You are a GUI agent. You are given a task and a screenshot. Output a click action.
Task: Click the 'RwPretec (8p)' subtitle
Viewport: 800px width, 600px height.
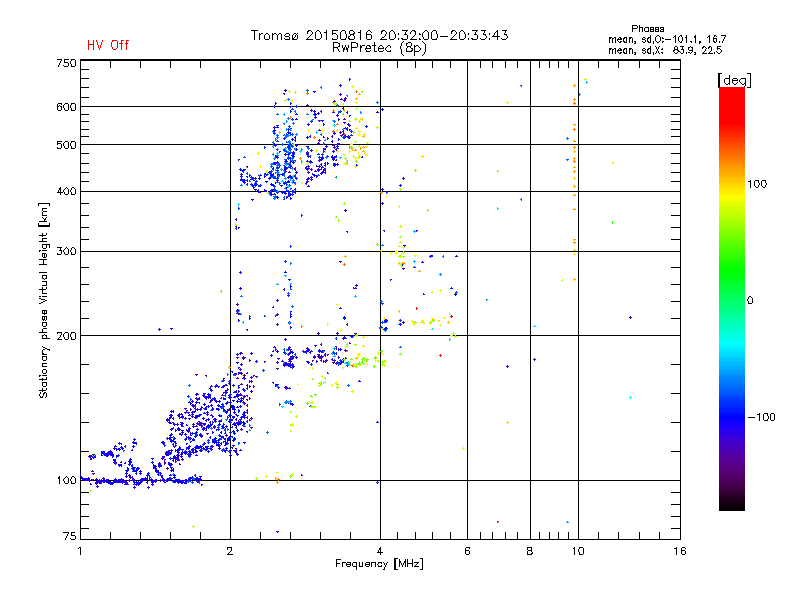point(379,48)
